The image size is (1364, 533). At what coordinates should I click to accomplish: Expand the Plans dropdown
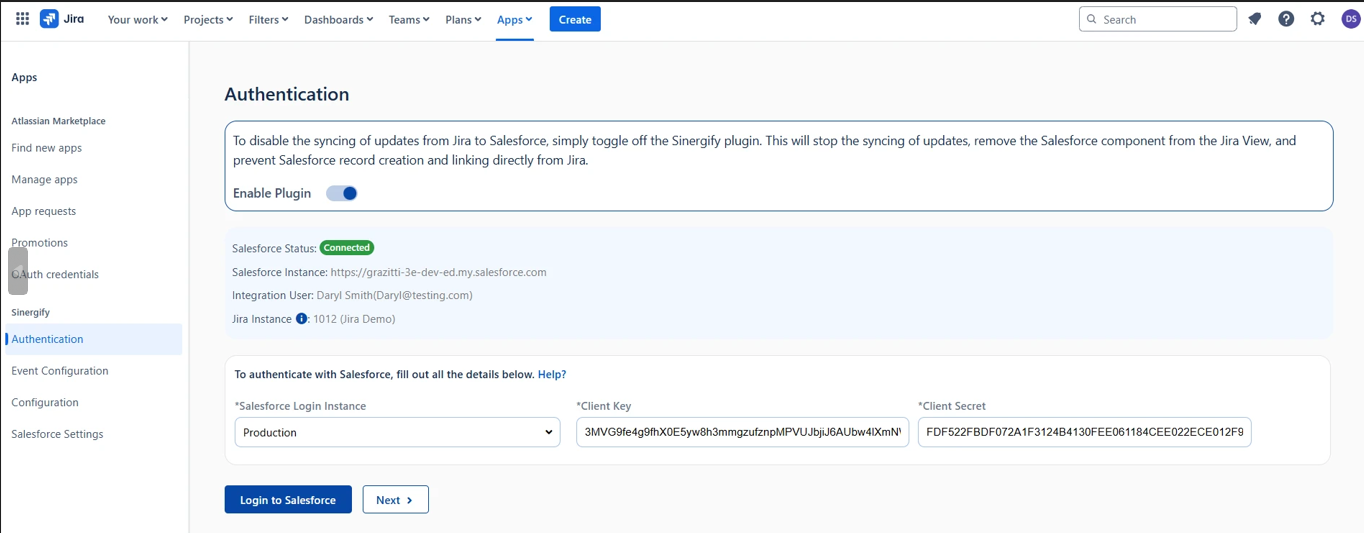[463, 19]
